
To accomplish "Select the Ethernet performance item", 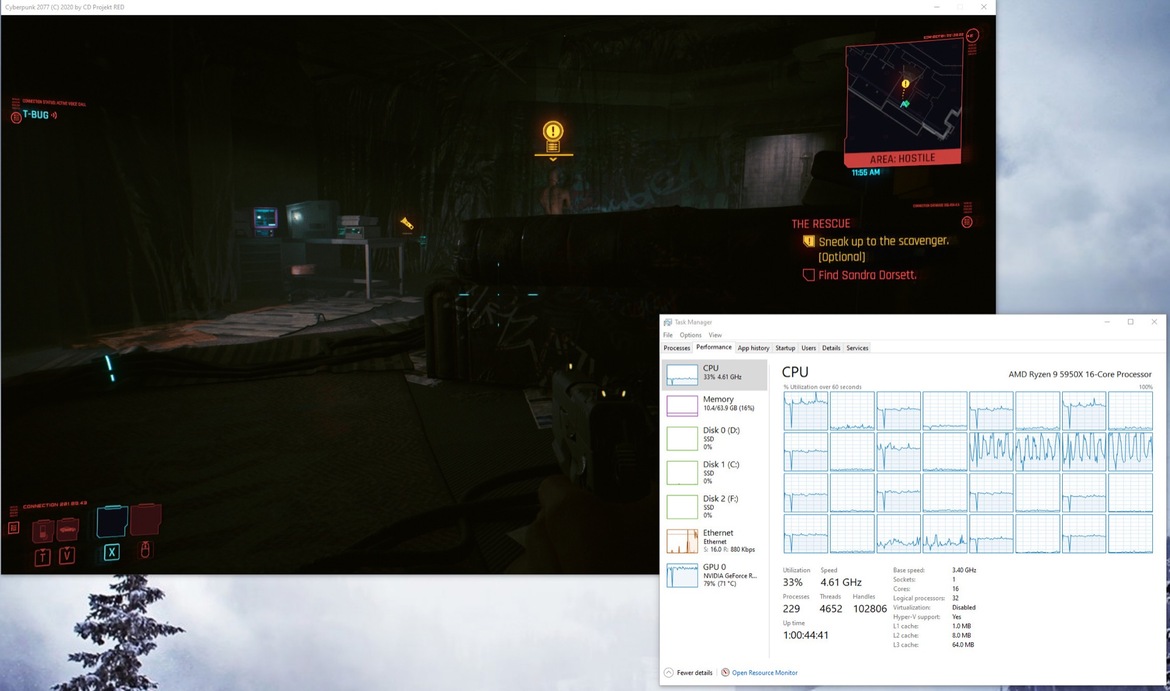I will tap(714, 541).
